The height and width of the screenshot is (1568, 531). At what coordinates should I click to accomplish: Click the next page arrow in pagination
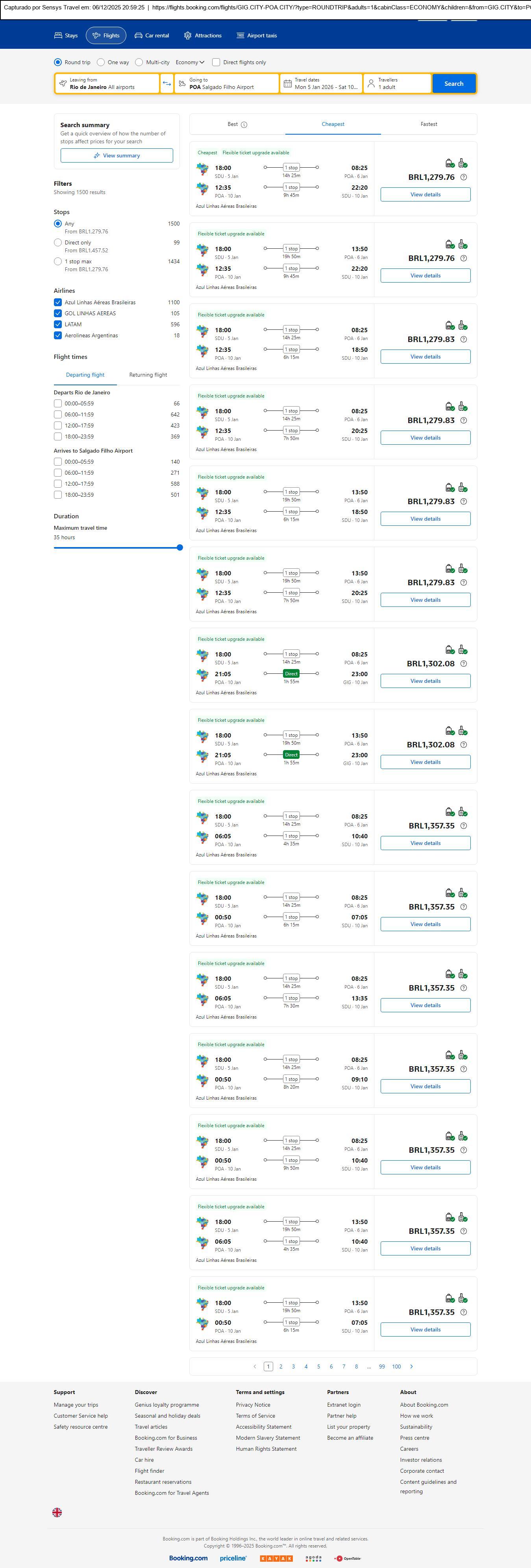(412, 1366)
